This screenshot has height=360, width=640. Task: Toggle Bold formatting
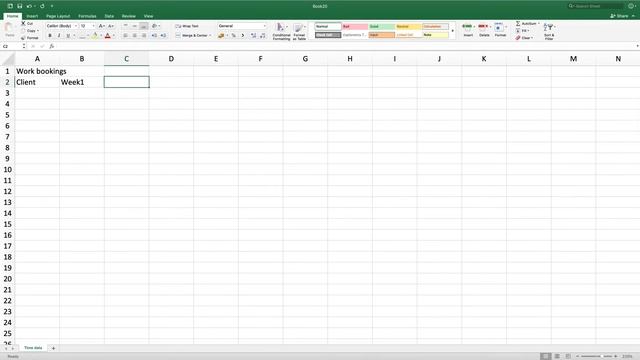[50, 36]
